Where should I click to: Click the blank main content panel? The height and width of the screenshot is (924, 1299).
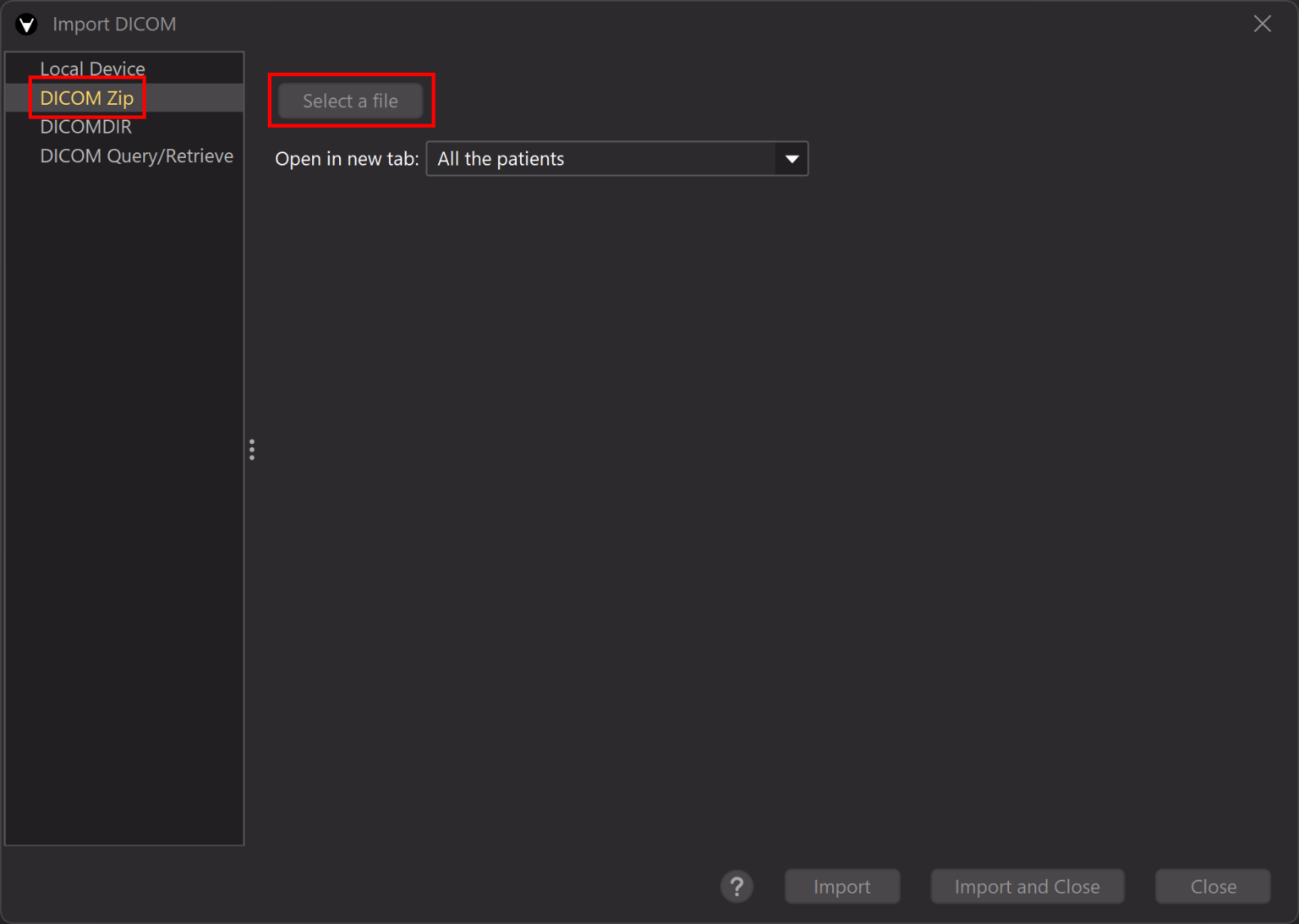click(761, 507)
